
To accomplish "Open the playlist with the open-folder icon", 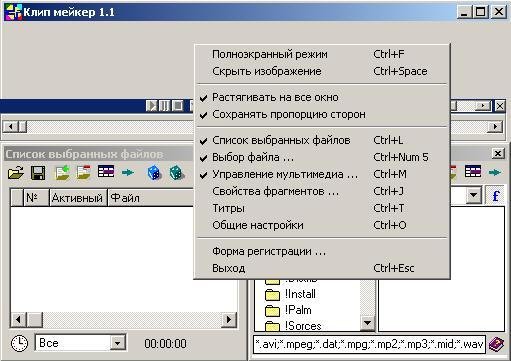I will pos(16,173).
